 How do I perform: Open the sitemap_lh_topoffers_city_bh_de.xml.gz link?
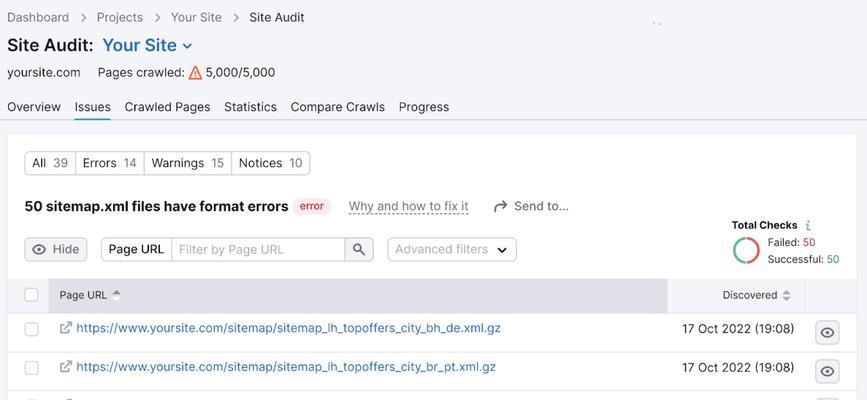(x=289, y=328)
